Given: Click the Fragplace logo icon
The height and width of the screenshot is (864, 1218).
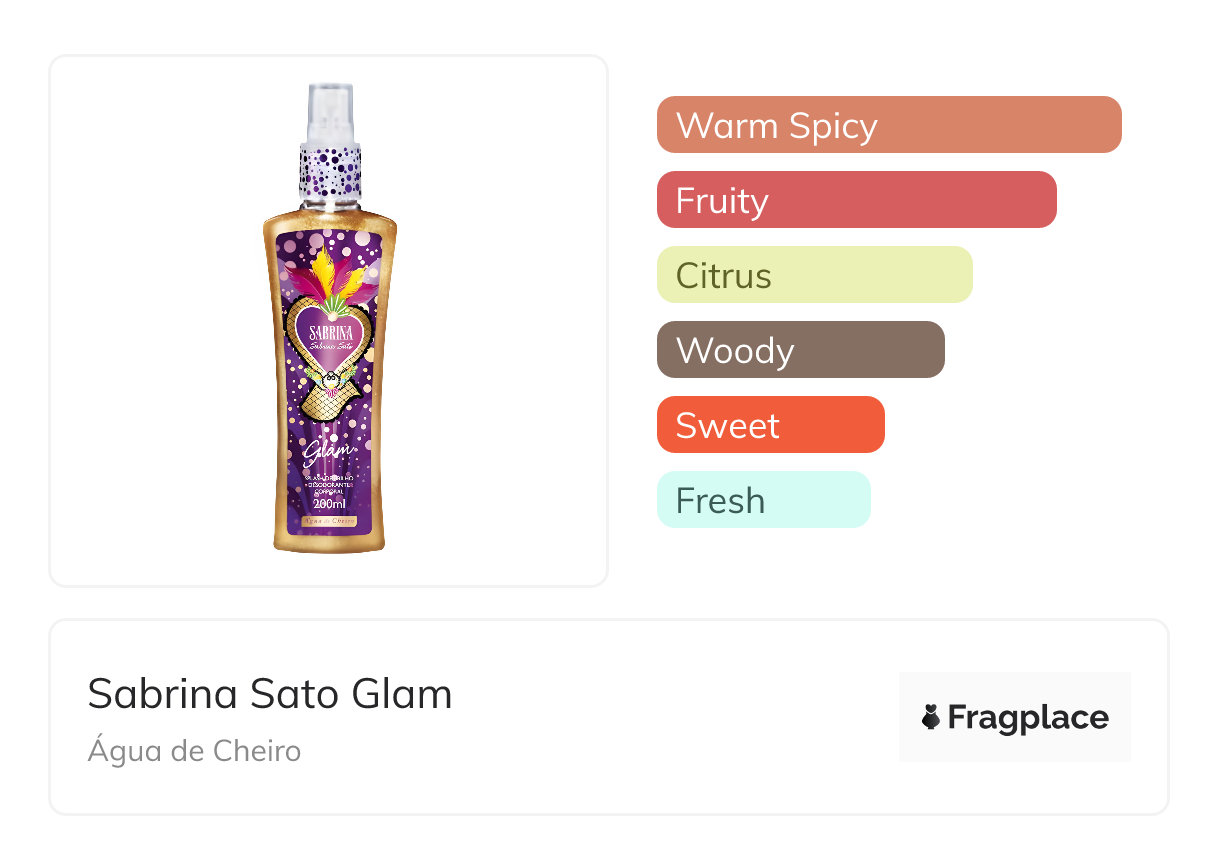Looking at the screenshot, I should [x=931, y=717].
